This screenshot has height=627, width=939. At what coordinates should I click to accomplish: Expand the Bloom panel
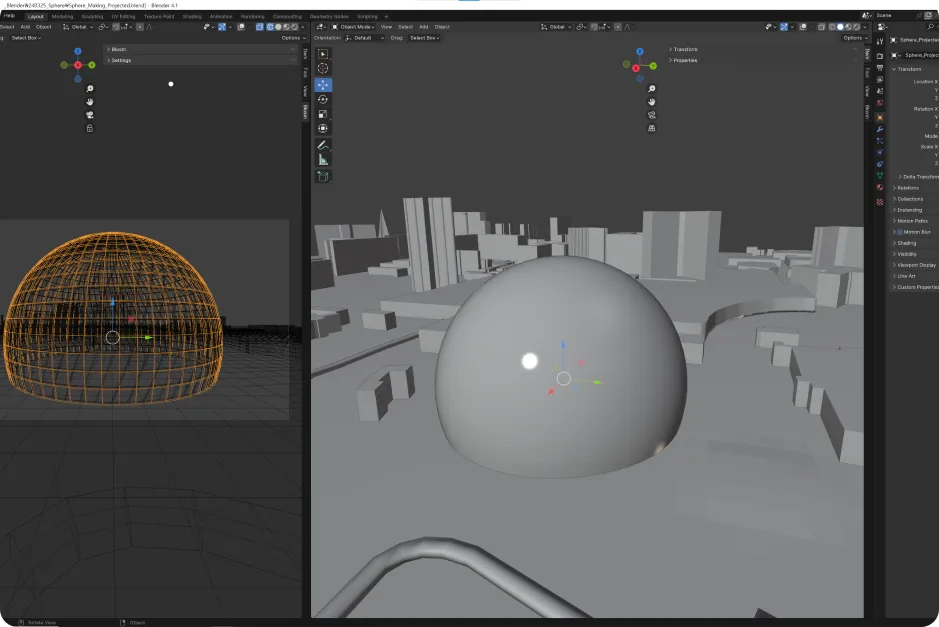click(x=201, y=49)
